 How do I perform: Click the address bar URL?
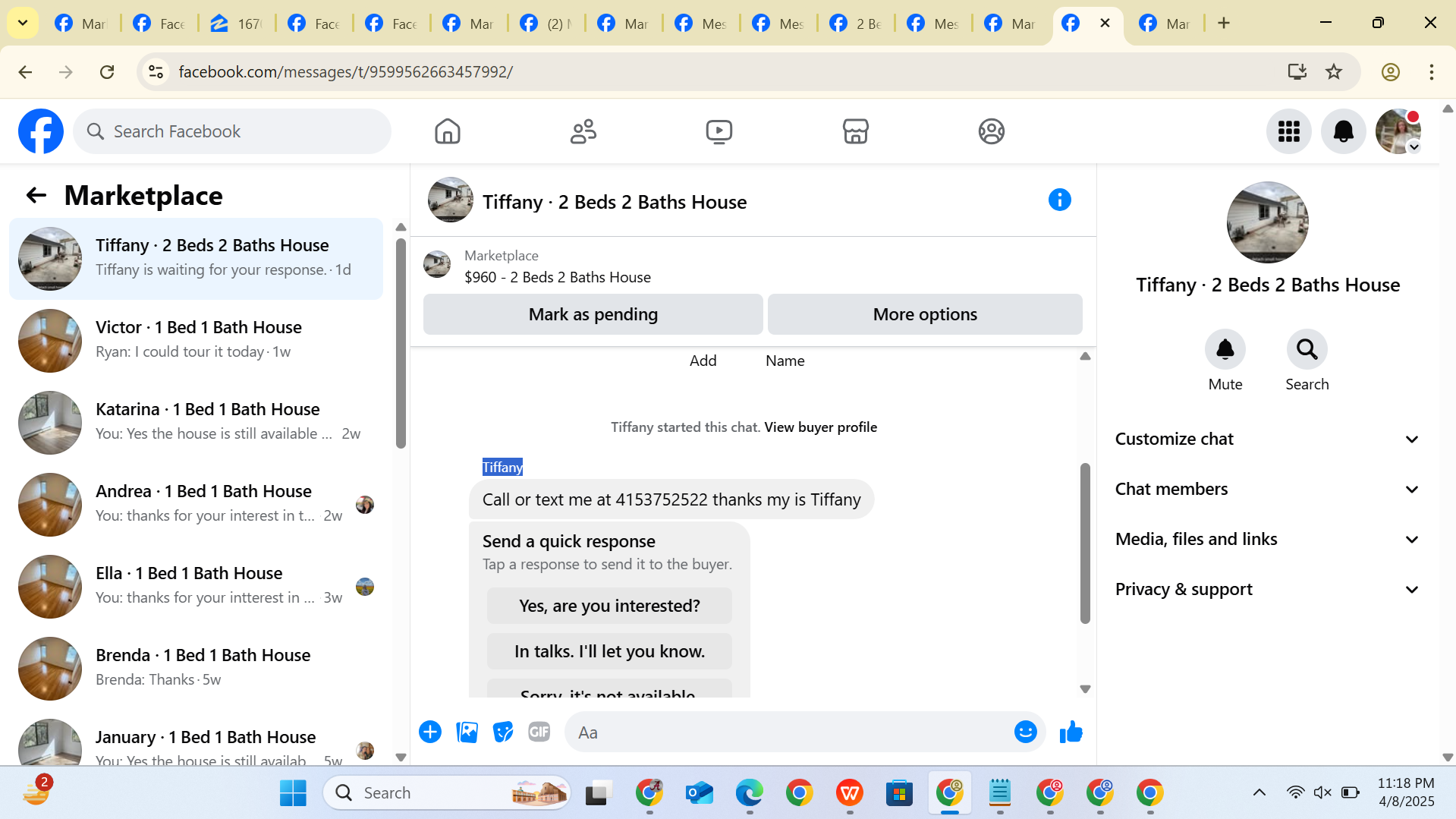[345, 72]
